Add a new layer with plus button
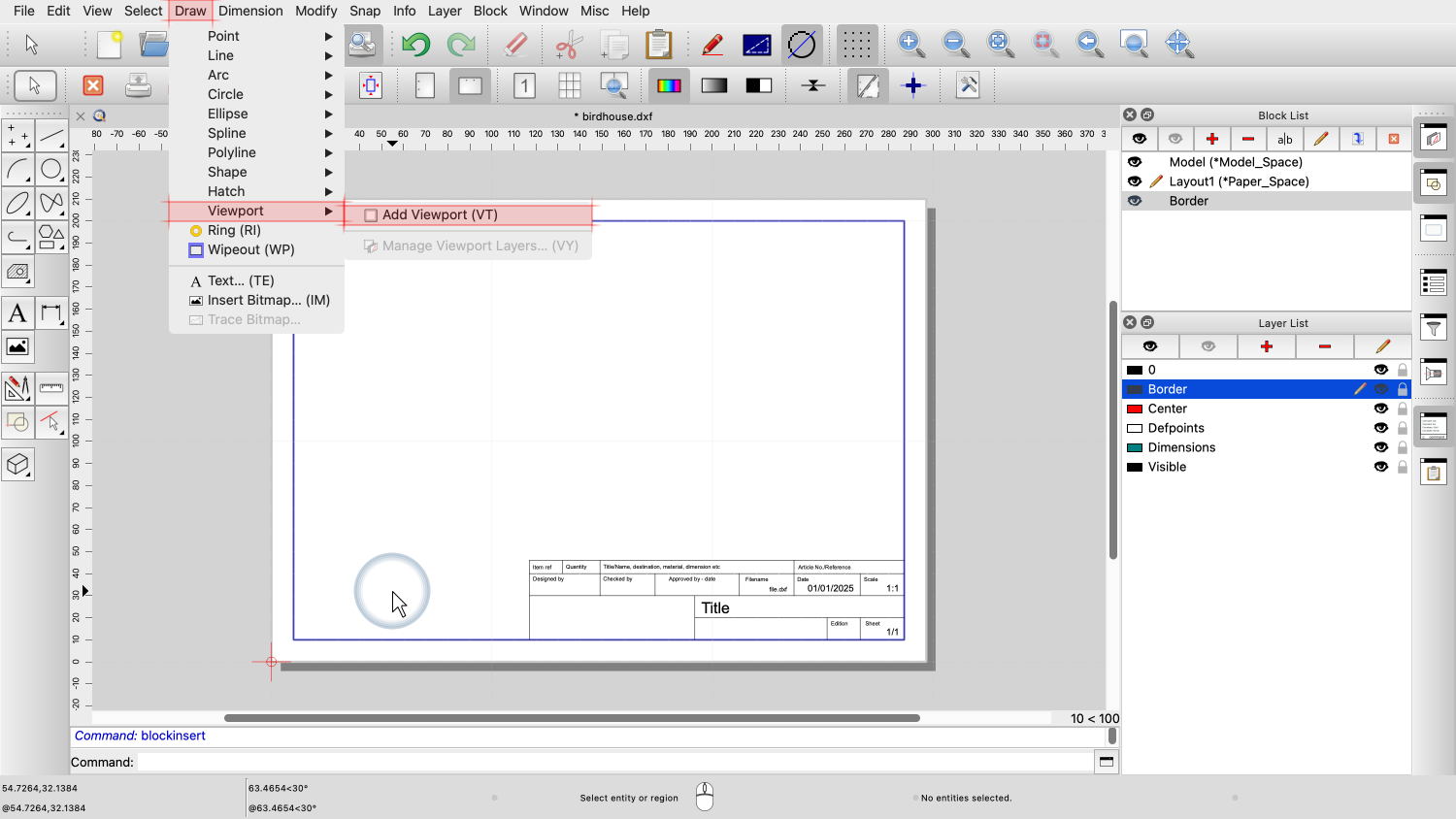Screen dimensions: 1456x819 click(x=1266, y=346)
